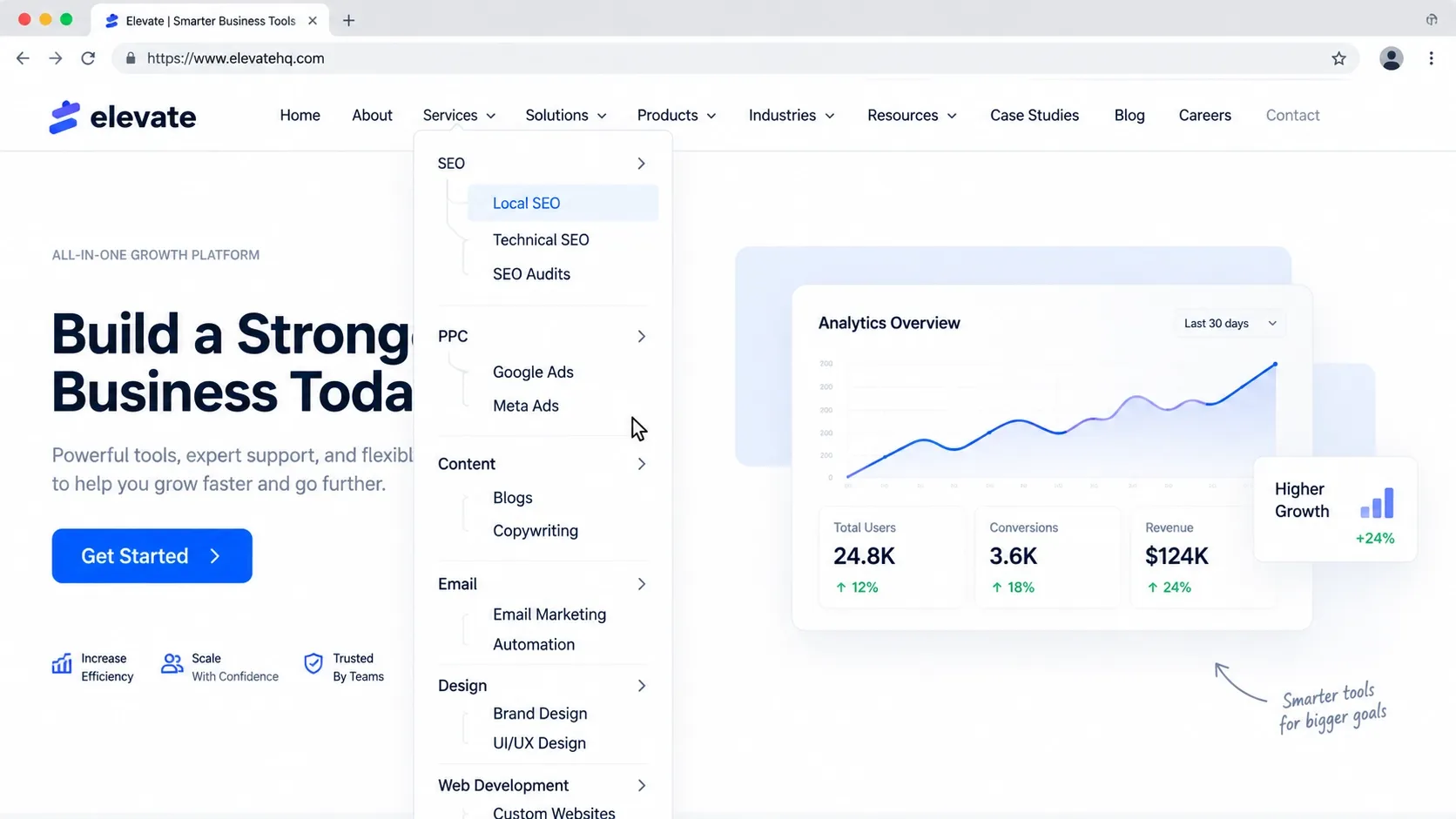Open the Careers nav link
This screenshot has height=819, width=1456.
tap(1204, 115)
